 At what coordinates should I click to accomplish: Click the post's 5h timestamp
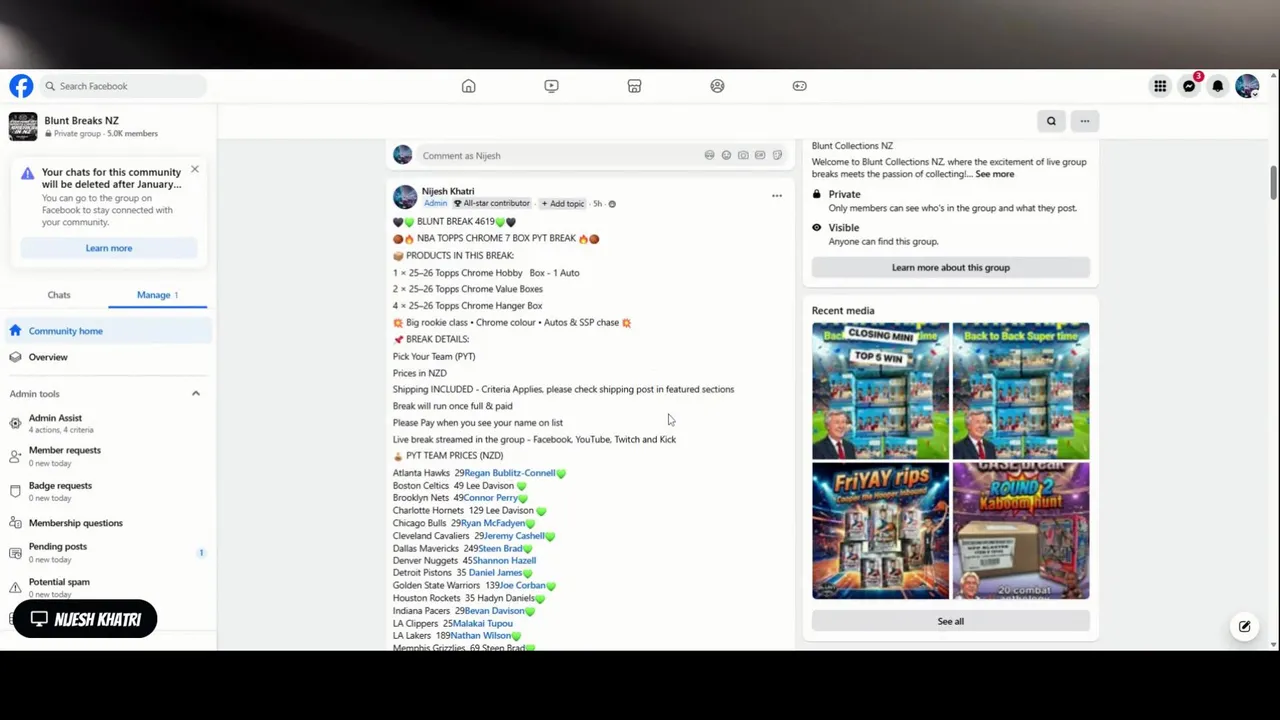[597, 204]
